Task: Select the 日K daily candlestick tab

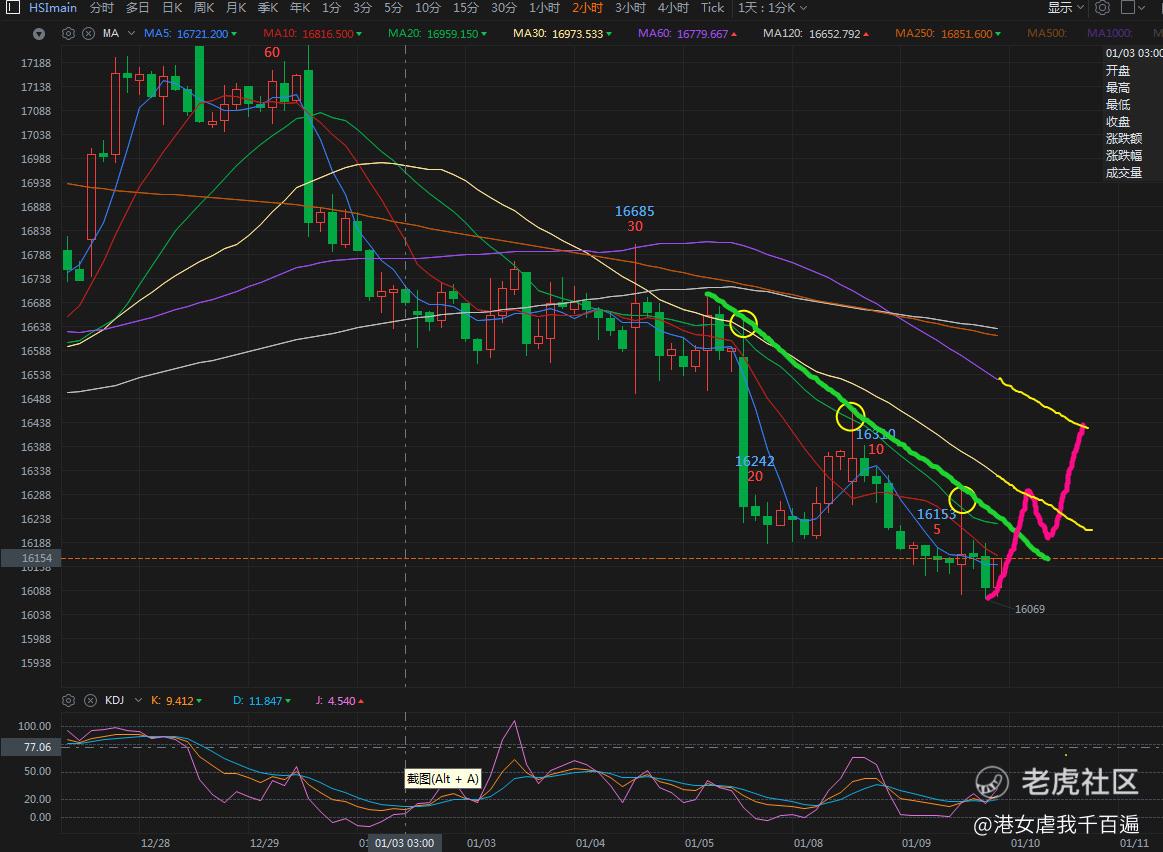Action: (x=172, y=8)
